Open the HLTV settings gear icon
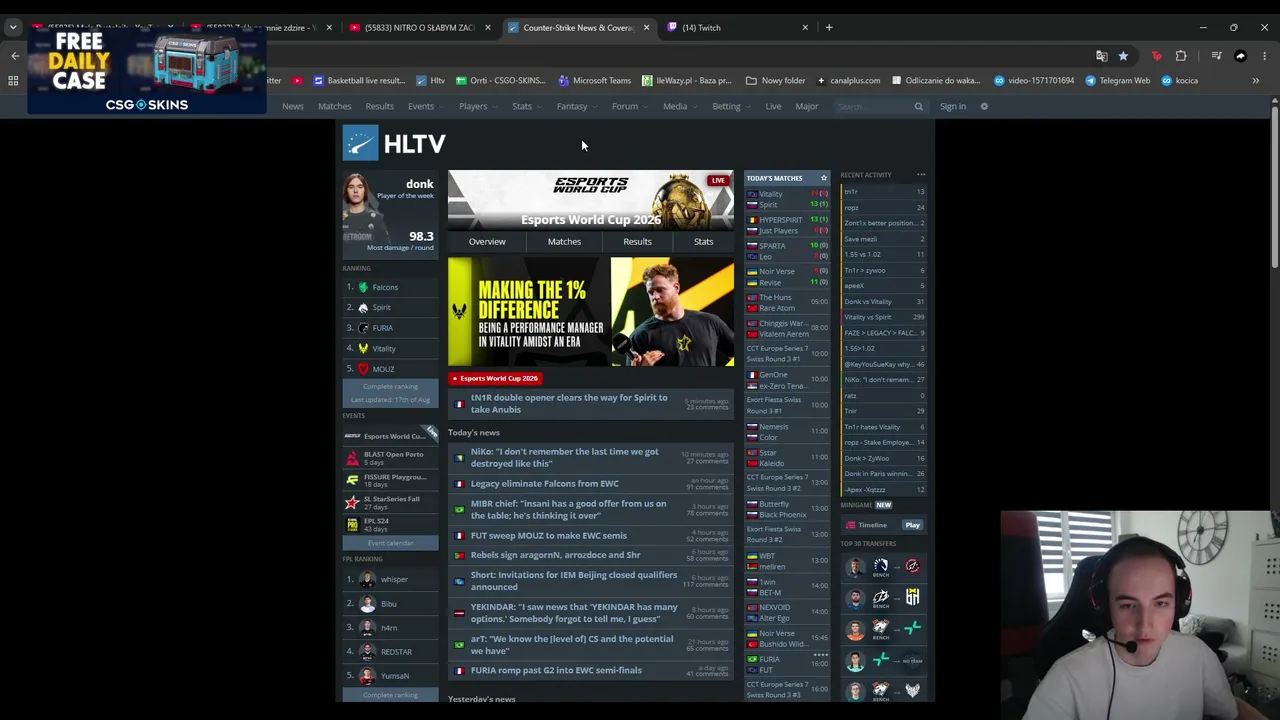Image resolution: width=1280 pixels, height=720 pixels. [984, 106]
